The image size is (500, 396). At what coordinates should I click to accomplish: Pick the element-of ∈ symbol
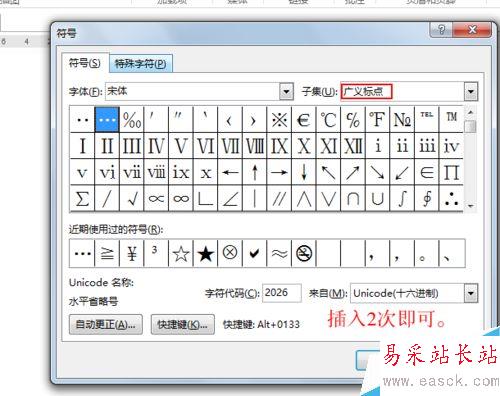(427, 172)
